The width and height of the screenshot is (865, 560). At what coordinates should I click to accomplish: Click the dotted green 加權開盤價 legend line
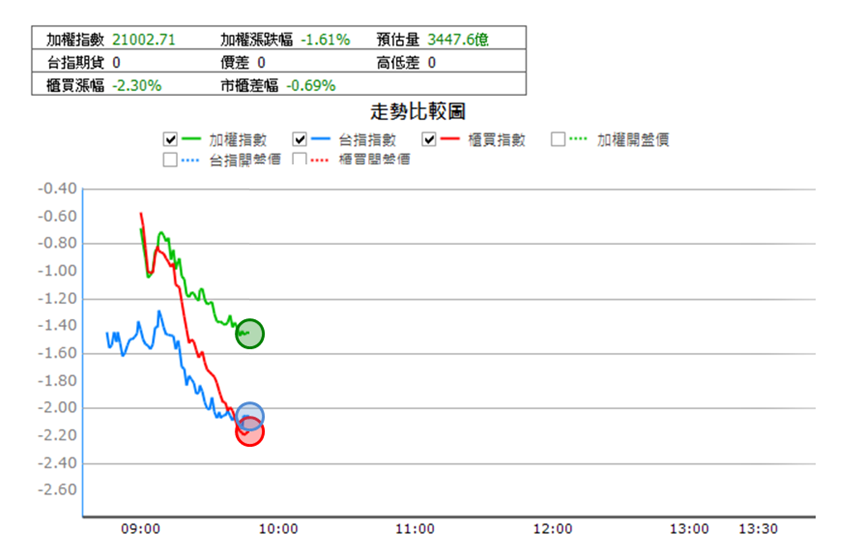(578, 139)
